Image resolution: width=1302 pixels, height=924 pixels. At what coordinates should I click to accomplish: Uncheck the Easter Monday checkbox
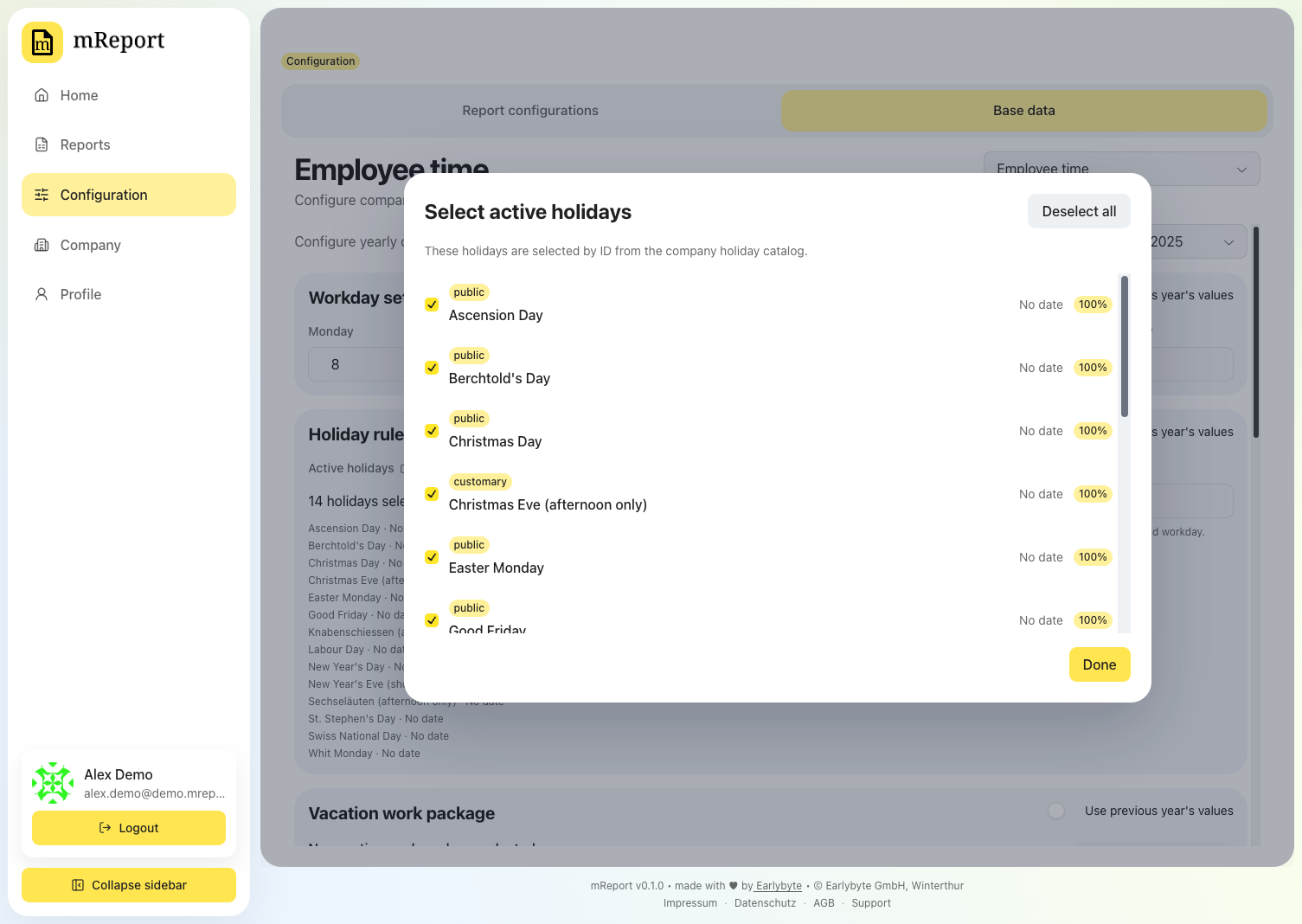pyautogui.click(x=432, y=557)
